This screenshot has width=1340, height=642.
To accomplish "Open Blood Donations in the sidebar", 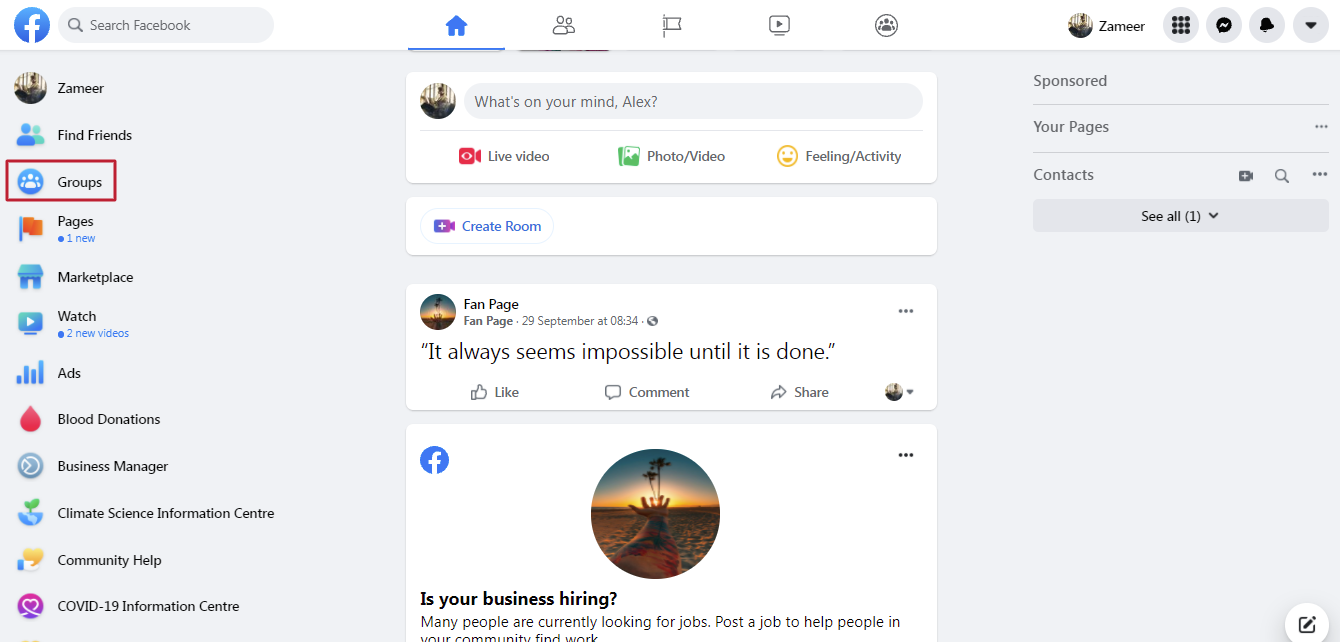I will [x=89, y=419].
